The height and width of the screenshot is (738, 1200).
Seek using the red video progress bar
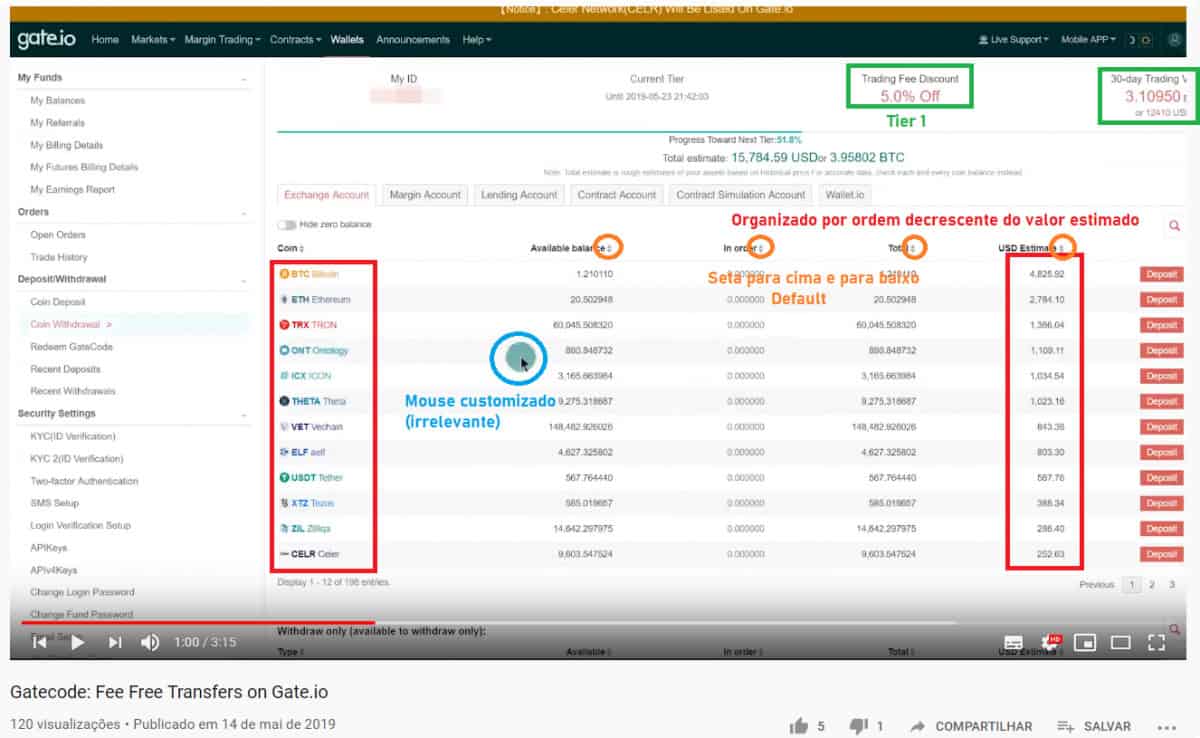coord(197,622)
